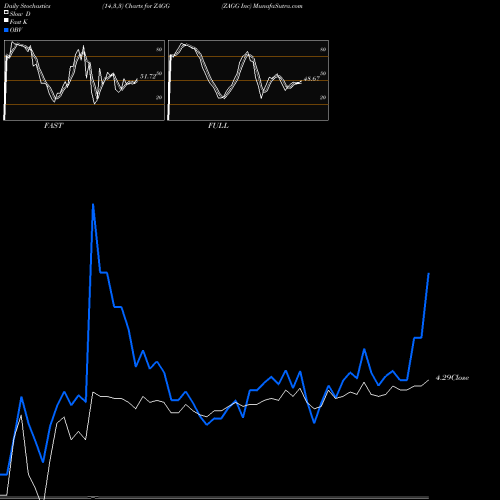Open the FULL stochastic chart thumbnail

click(248, 80)
